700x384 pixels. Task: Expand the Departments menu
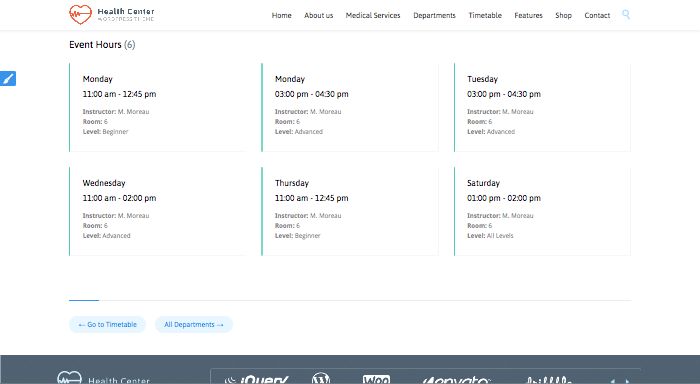pos(434,15)
